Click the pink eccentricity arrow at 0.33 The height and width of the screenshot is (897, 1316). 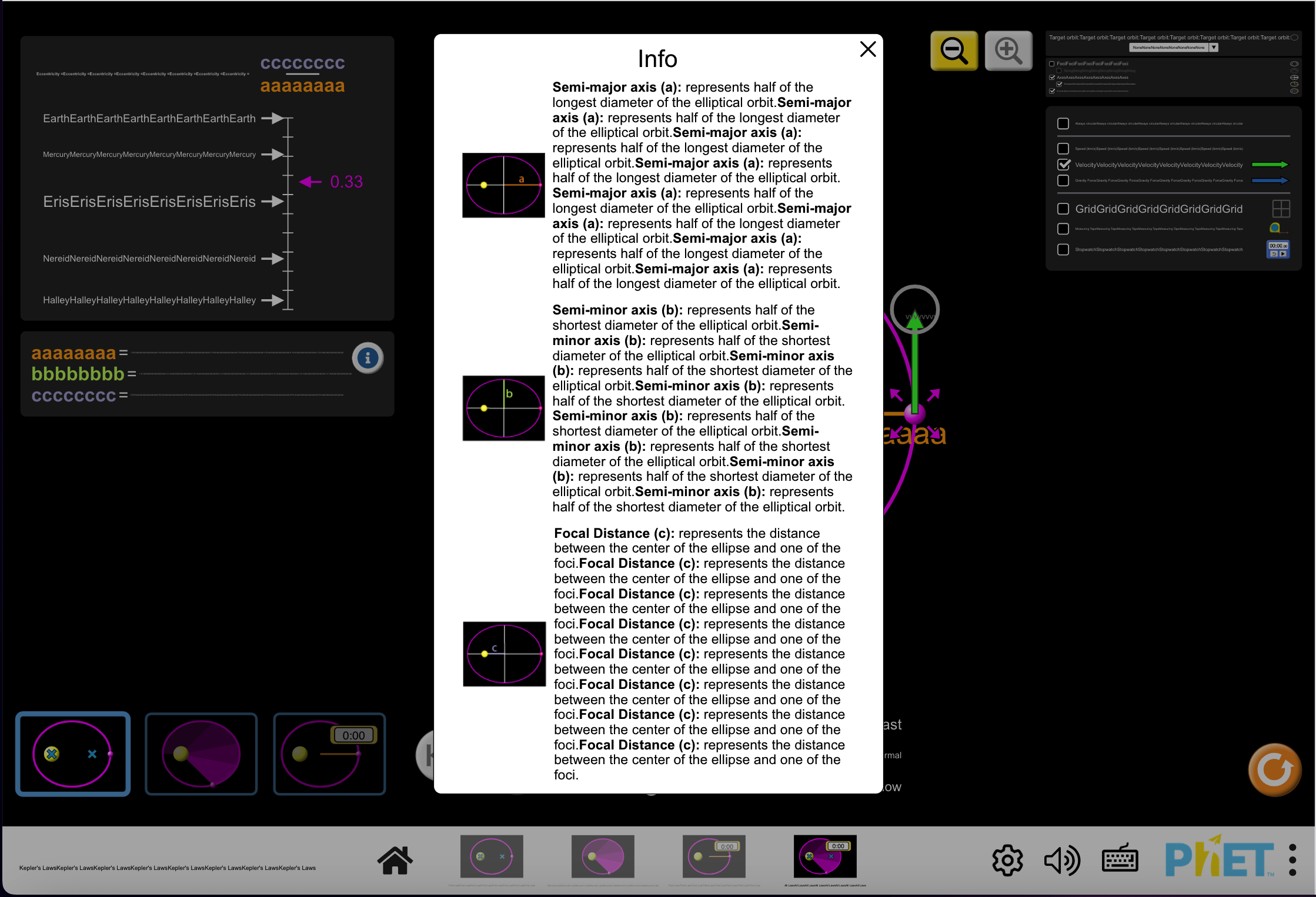point(310,182)
